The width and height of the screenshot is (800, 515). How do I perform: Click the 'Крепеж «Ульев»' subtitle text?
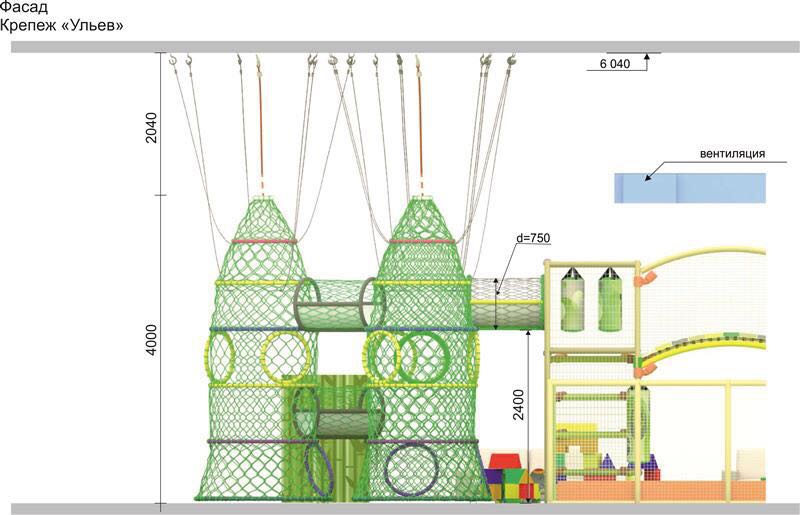click(x=61, y=25)
